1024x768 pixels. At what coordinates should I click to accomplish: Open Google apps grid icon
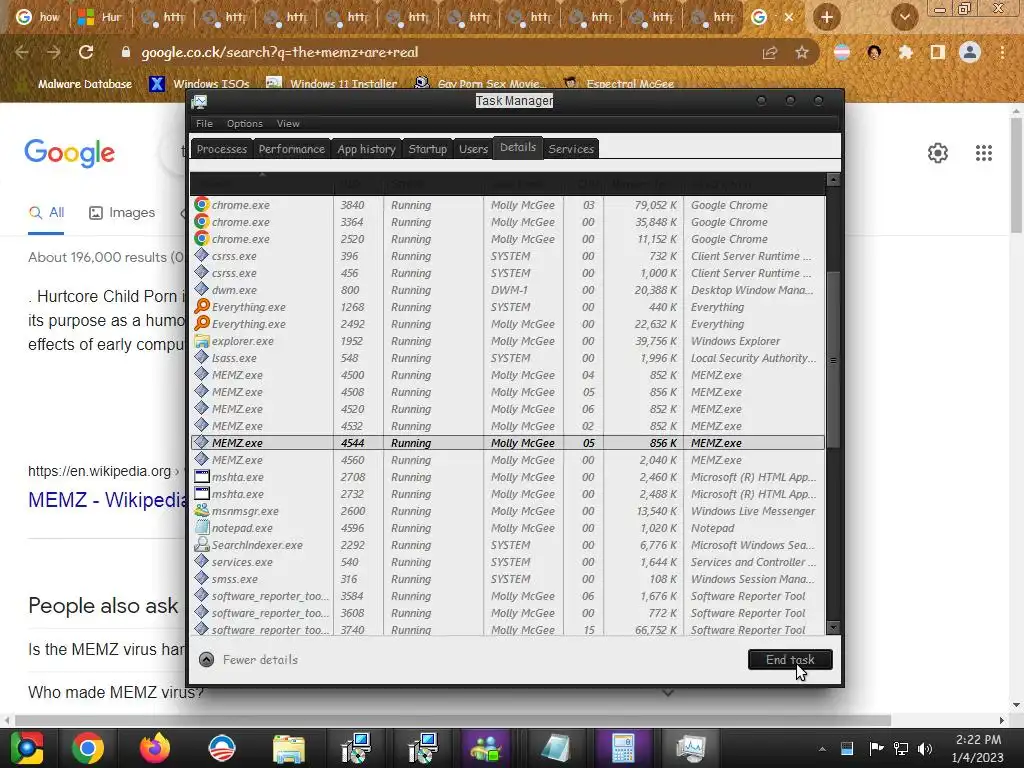coord(984,153)
